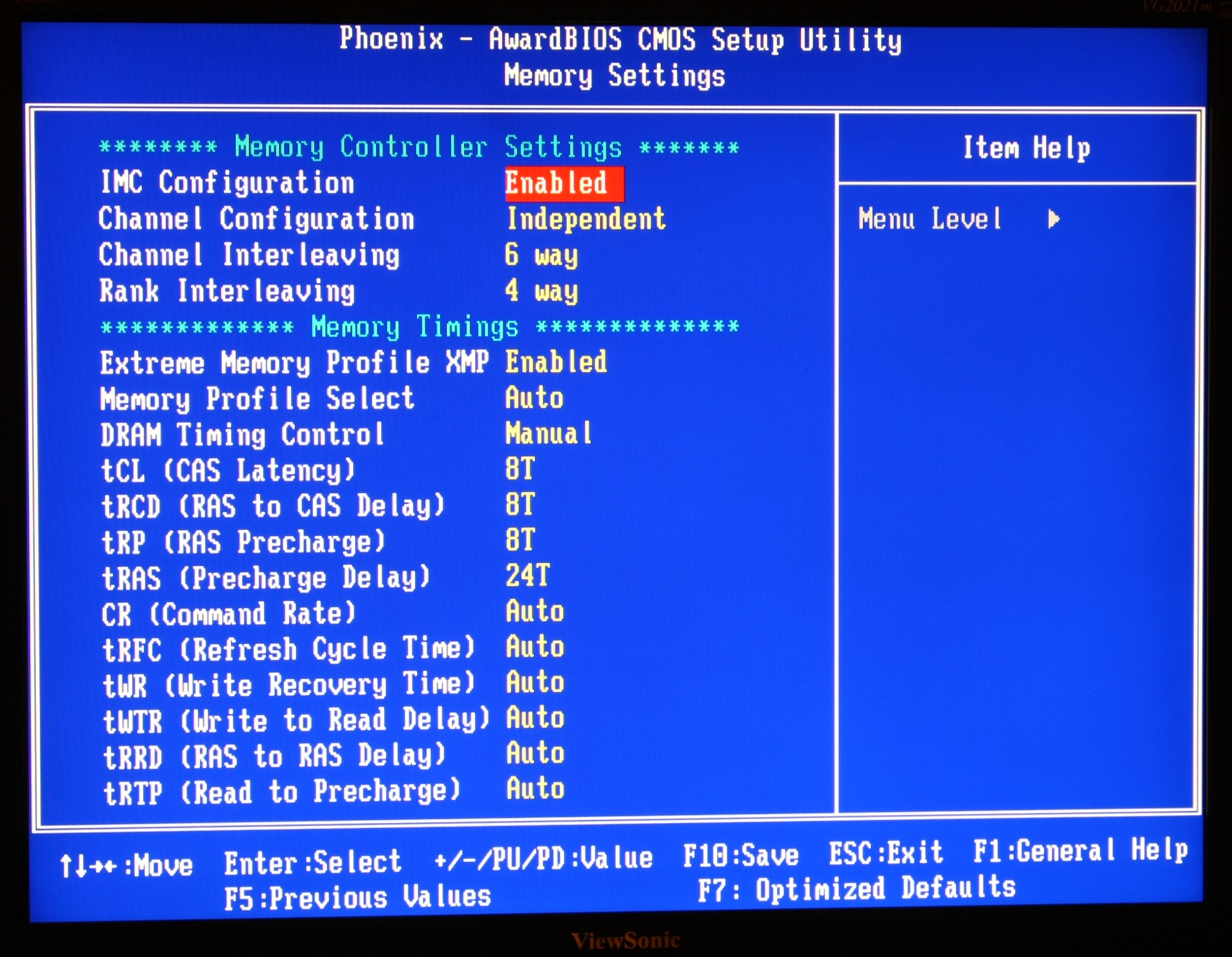Click the Channel Interleaving label
The image size is (1232, 957).
[x=249, y=255]
